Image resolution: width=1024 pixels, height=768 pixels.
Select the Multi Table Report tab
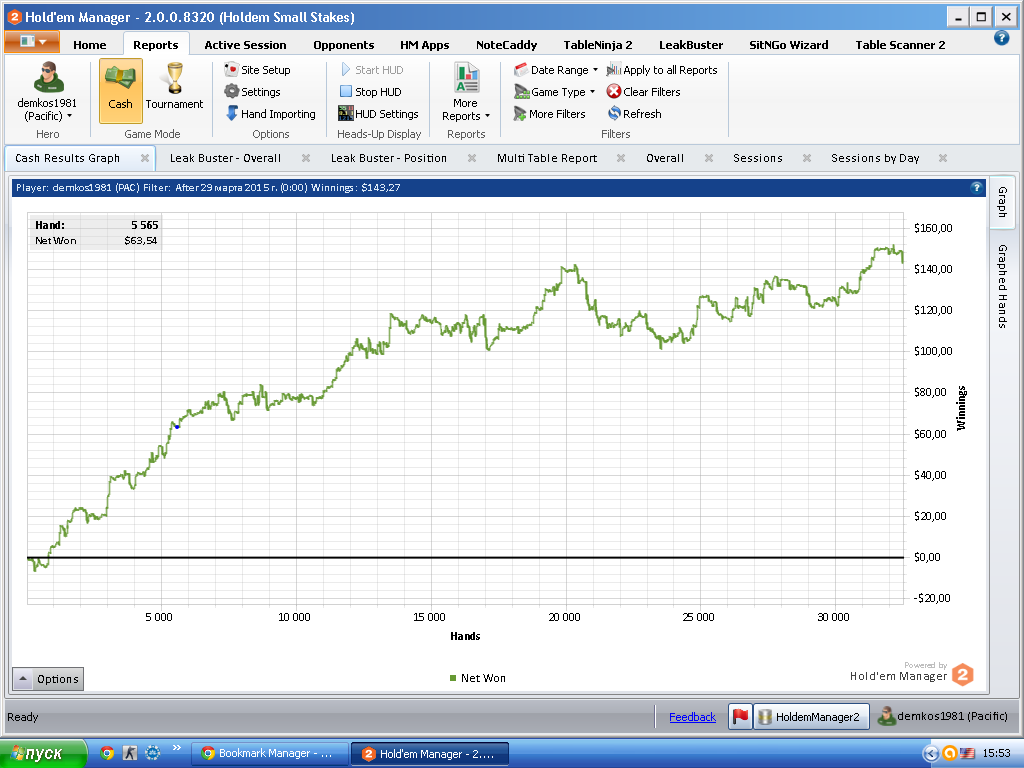coord(547,158)
